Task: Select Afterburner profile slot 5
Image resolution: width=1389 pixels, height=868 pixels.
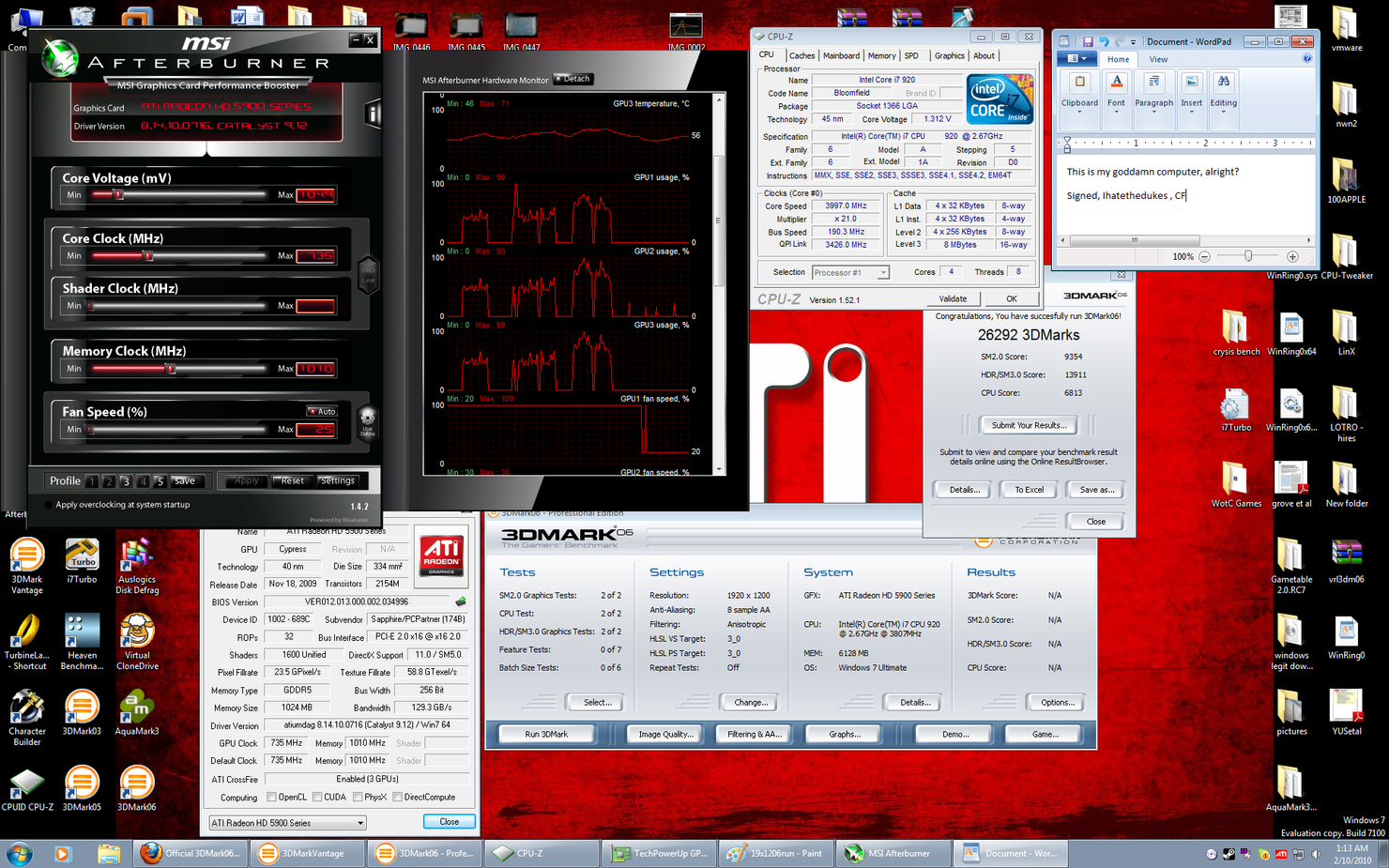Action: coord(160,481)
